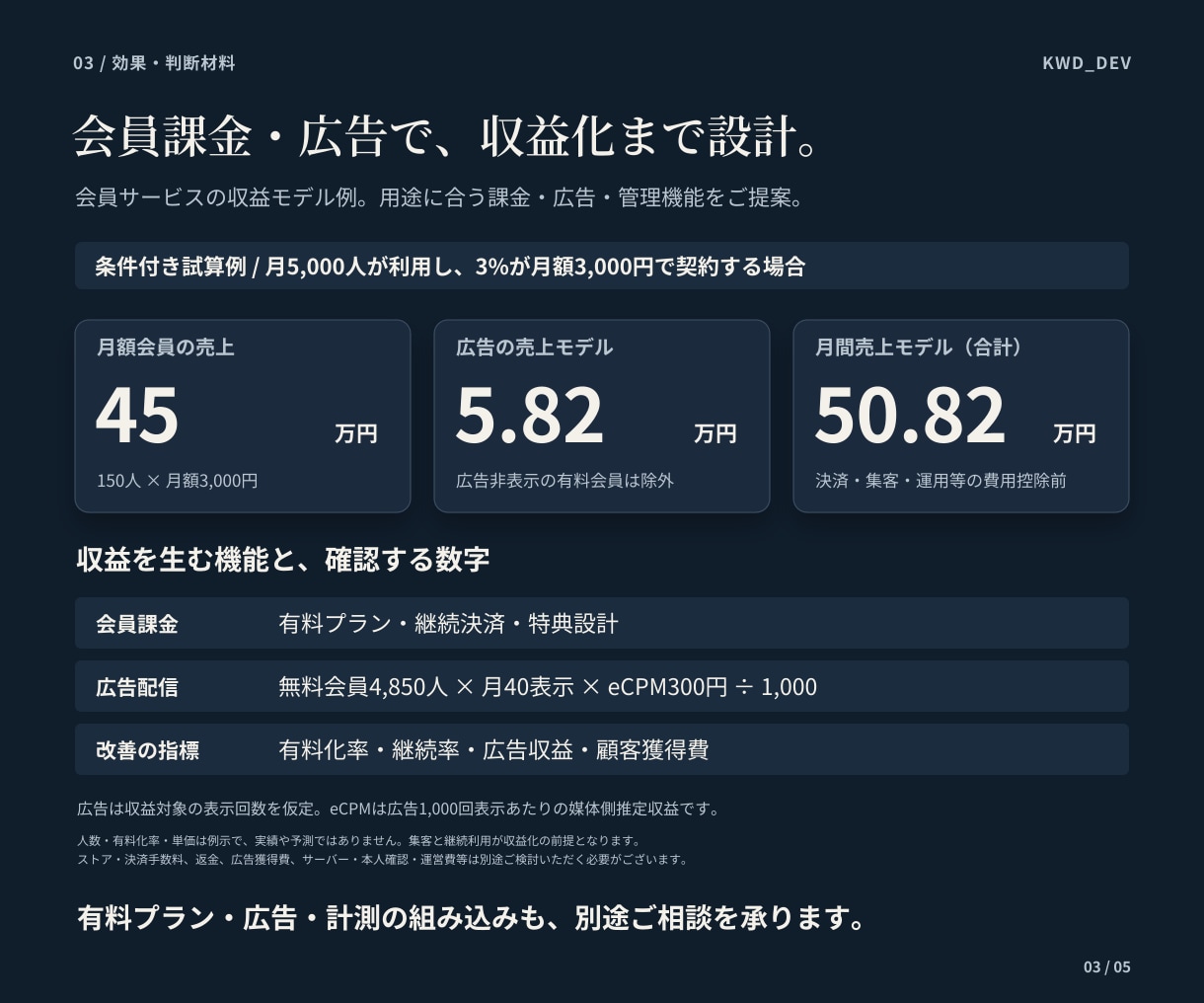Image resolution: width=1204 pixels, height=1003 pixels.
Task: Click the '5.82' ad revenue figure
Action: [x=530, y=415]
